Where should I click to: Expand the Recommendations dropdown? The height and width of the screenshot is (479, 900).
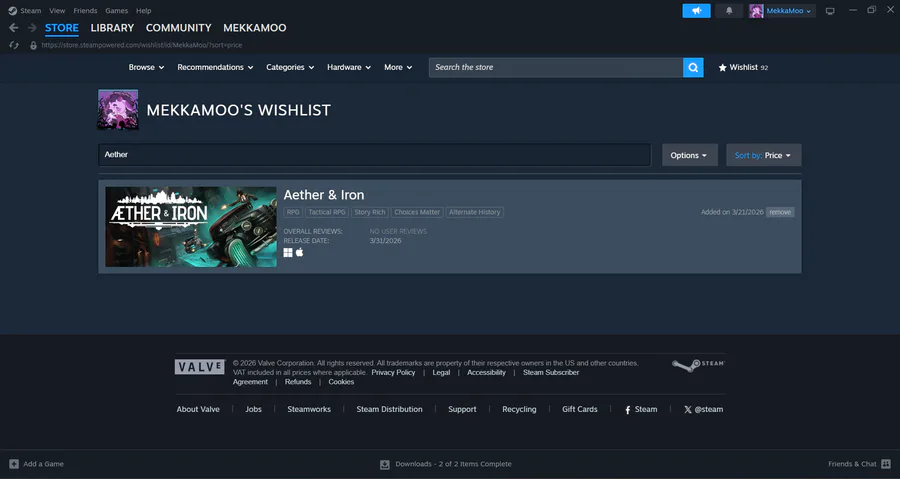(215, 67)
